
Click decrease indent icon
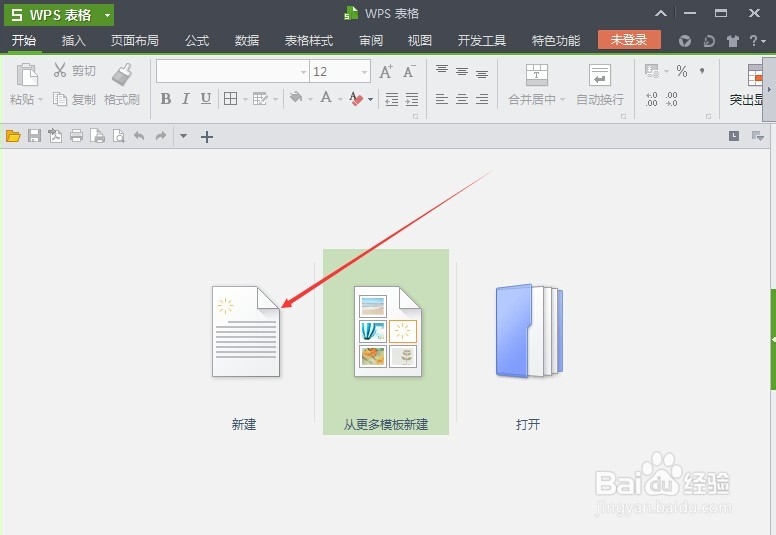[x=391, y=99]
